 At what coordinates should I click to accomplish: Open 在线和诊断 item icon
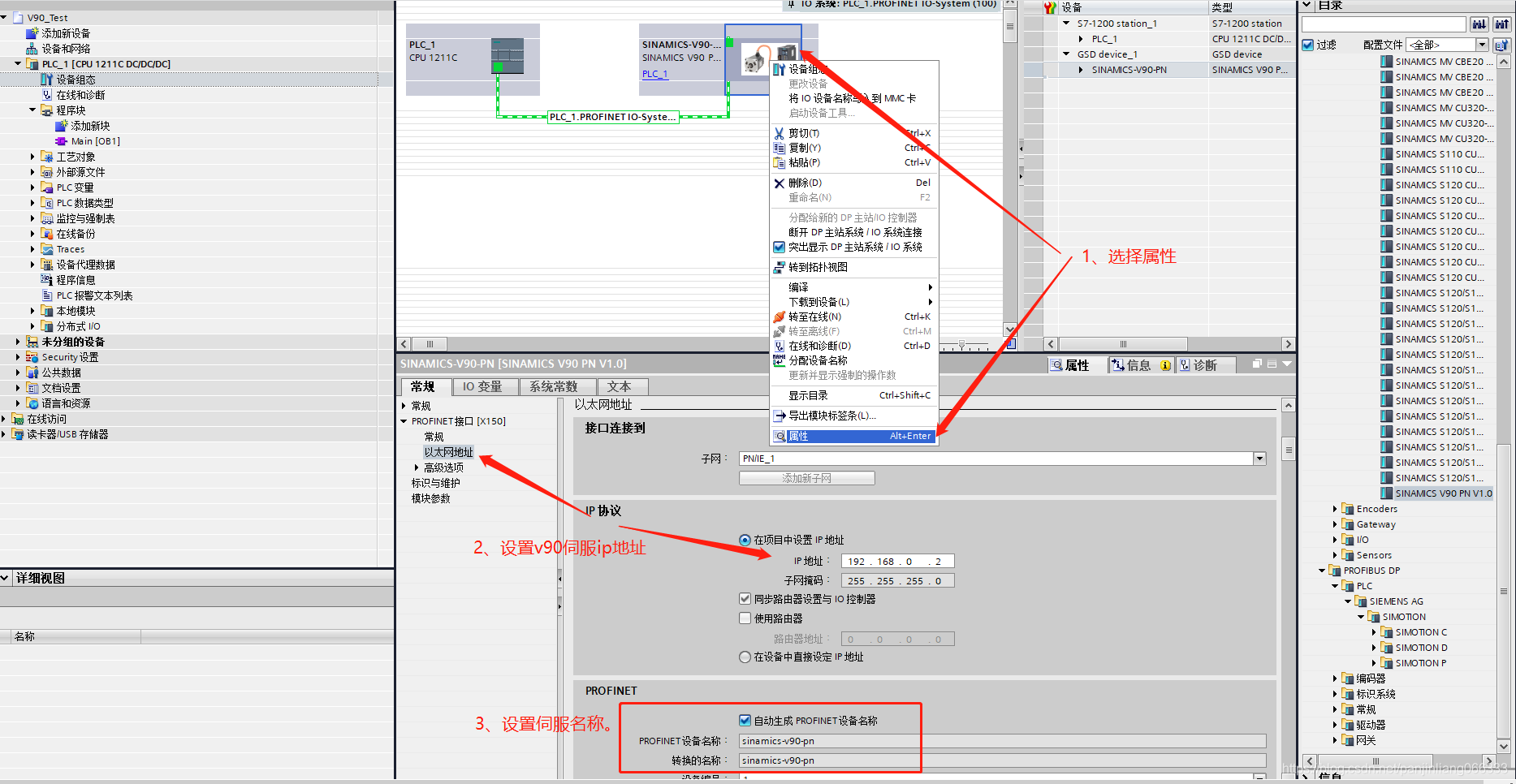click(47, 95)
